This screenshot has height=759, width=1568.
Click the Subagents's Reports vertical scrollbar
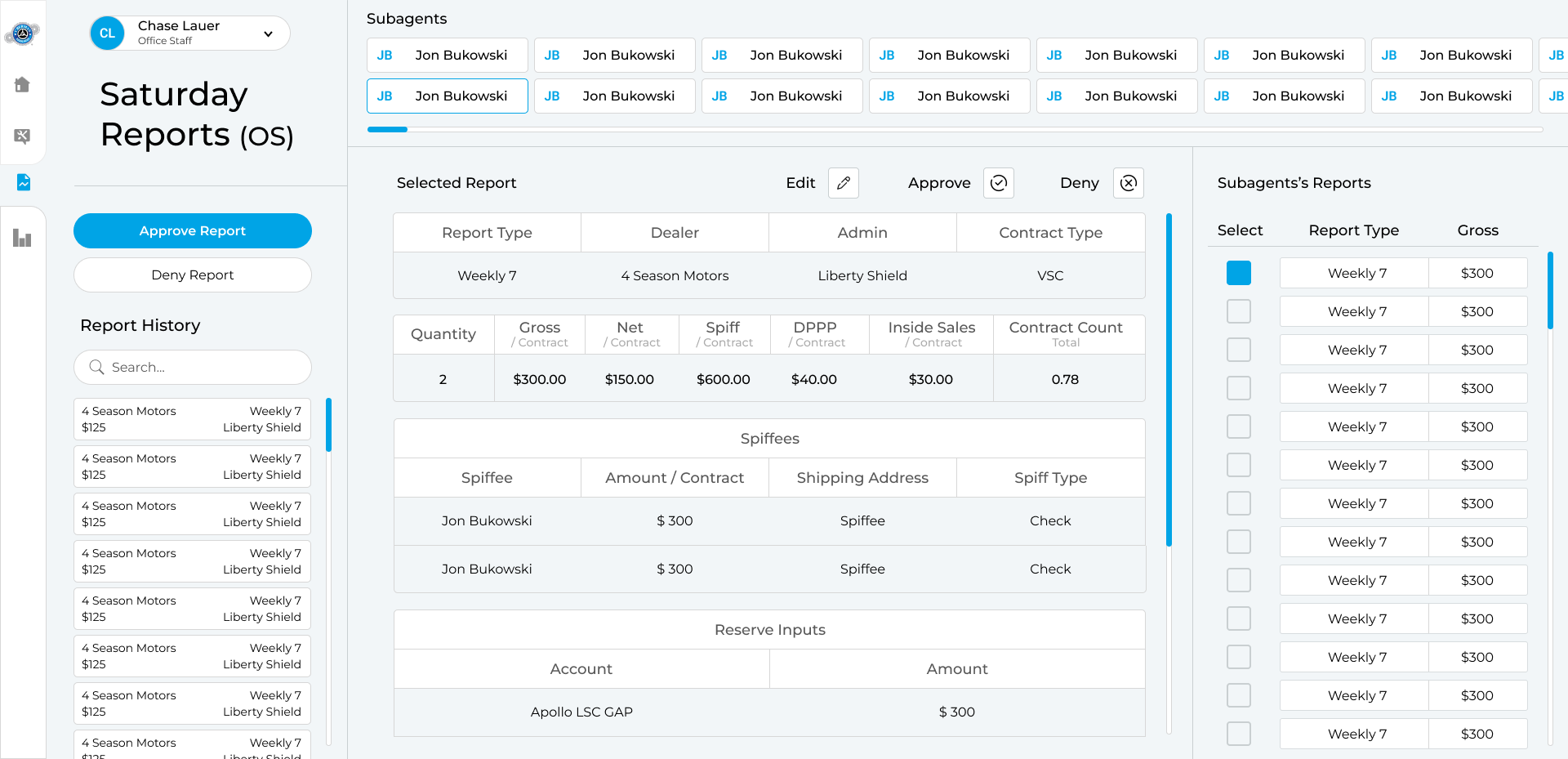tap(1550, 290)
